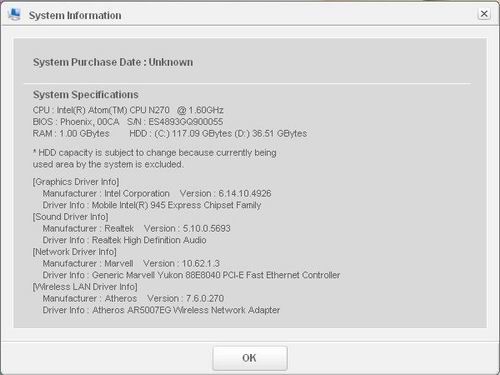Viewport: 500px width, 375px height.
Task: Click the System Information title bar computer icon
Action: point(14,14)
